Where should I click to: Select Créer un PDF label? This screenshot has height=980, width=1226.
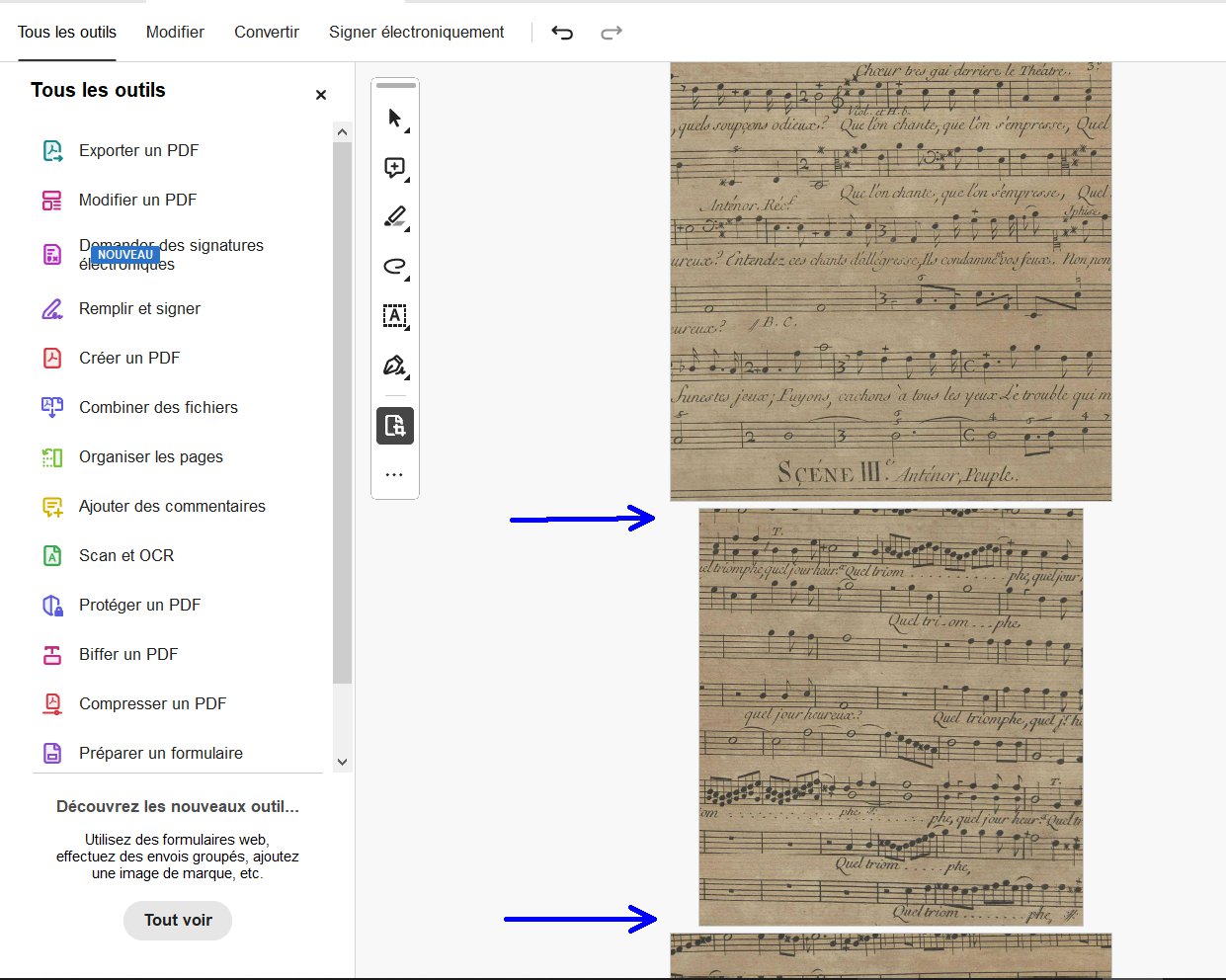pos(129,358)
